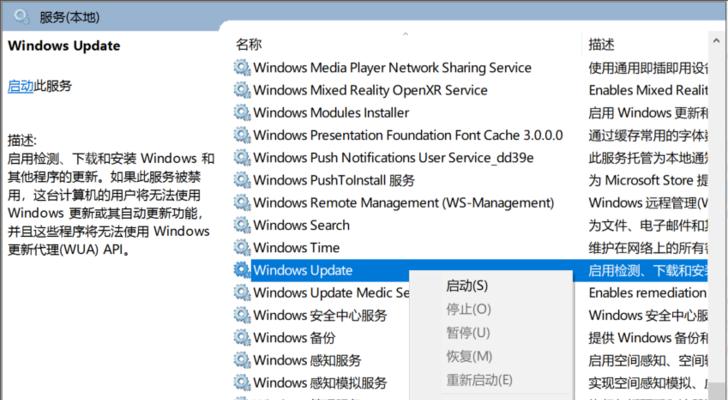Click gear icon beside Windows Remote Management
728x400 pixels.
pos(242,203)
